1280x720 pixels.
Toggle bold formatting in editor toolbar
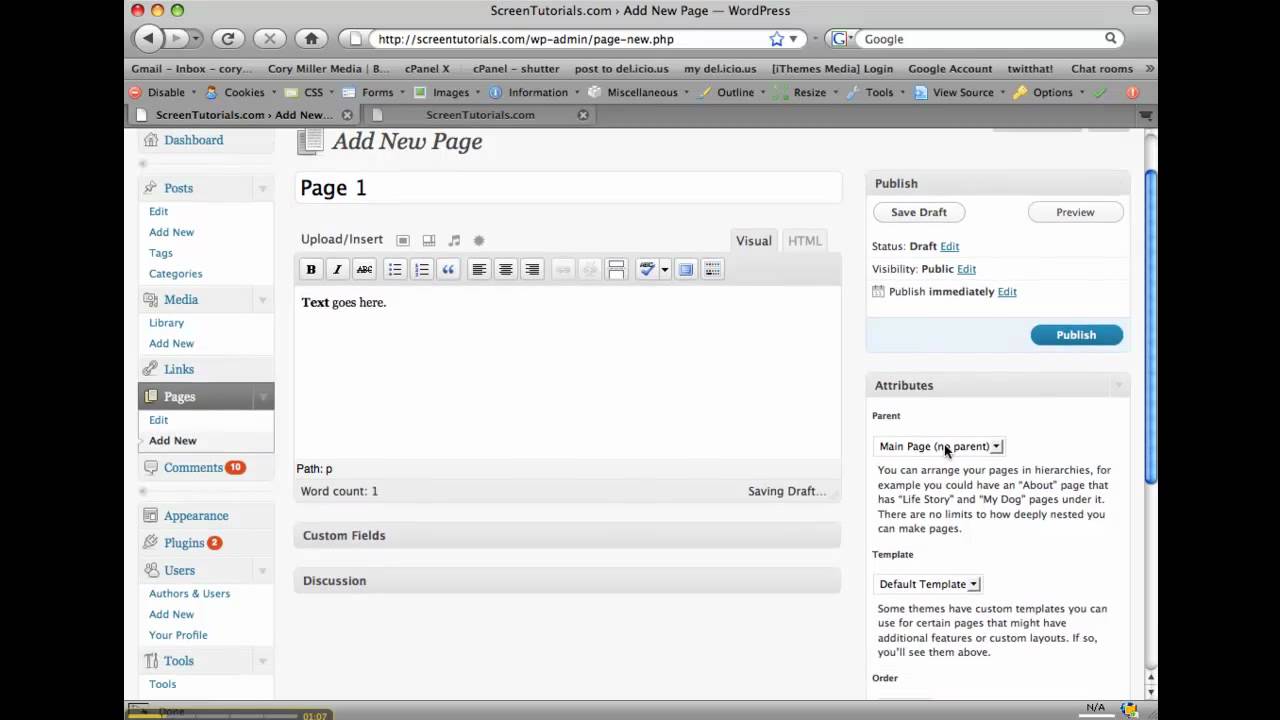[x=311, y=269]
